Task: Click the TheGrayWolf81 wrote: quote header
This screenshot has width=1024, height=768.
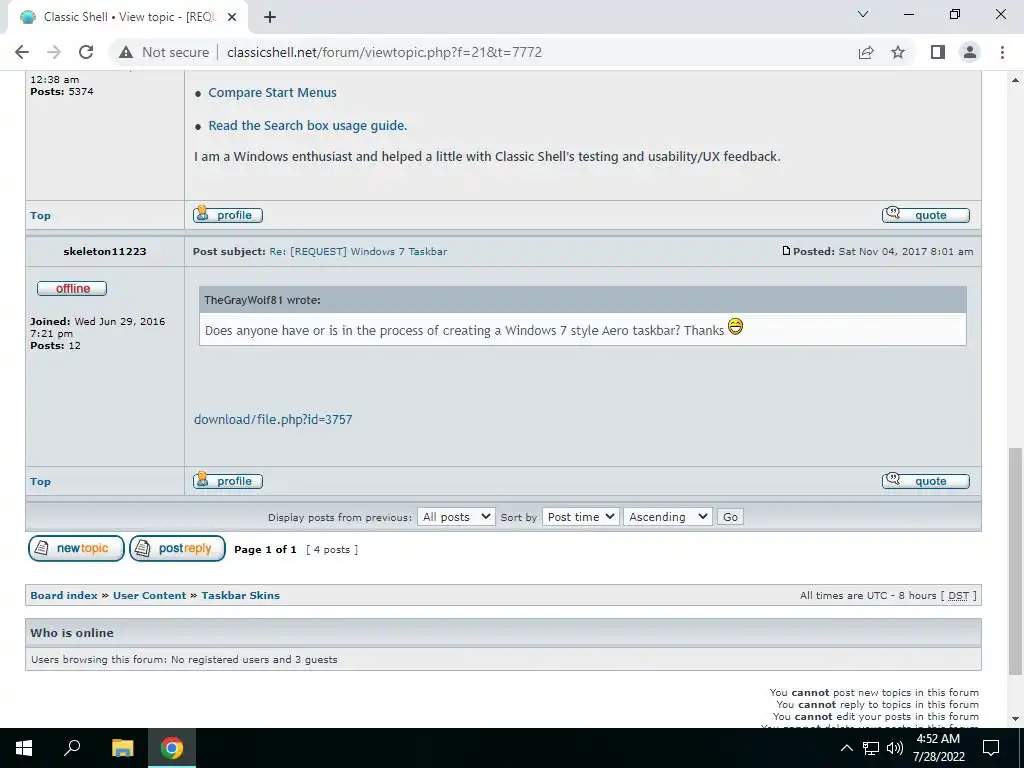Action: coord(263,300)
